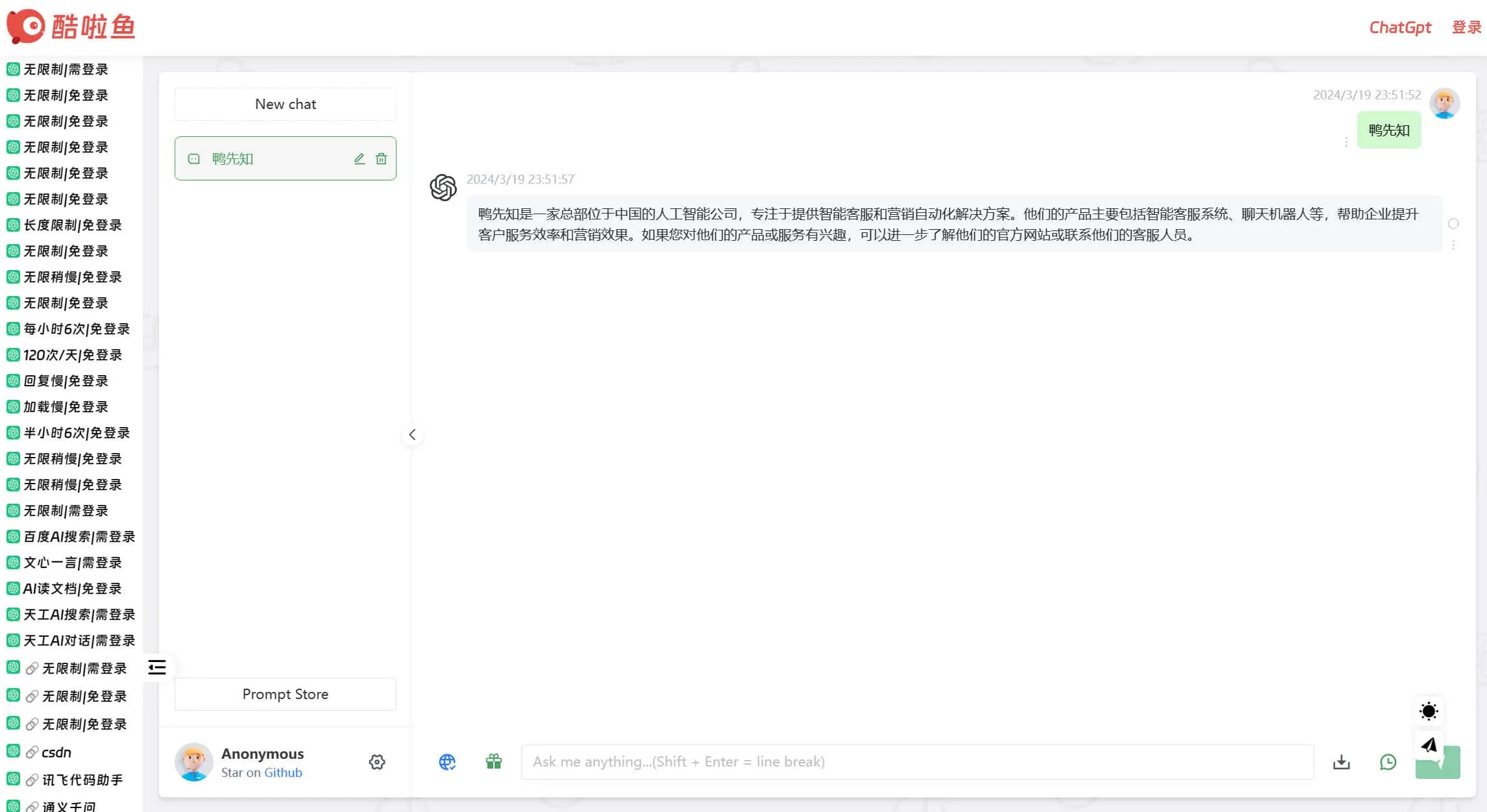This screenshot has width=1487, height=812.
Task: Open the Prompt Store
Action: click(286, 694)
